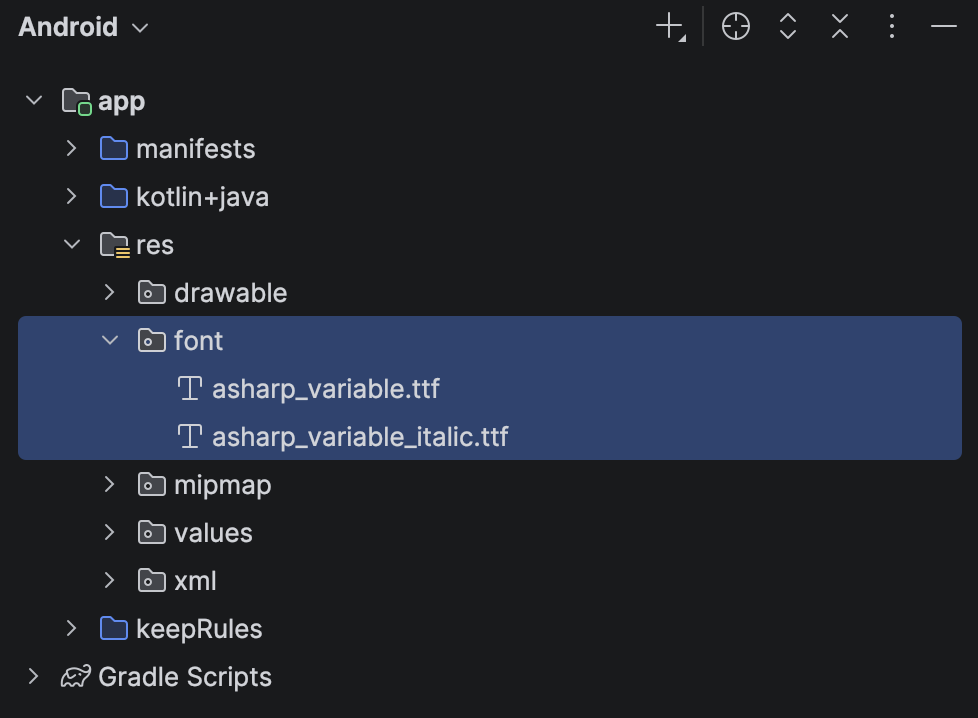Select the manifests tree row
Screen dimensions: 978x718
pos(490,148)
